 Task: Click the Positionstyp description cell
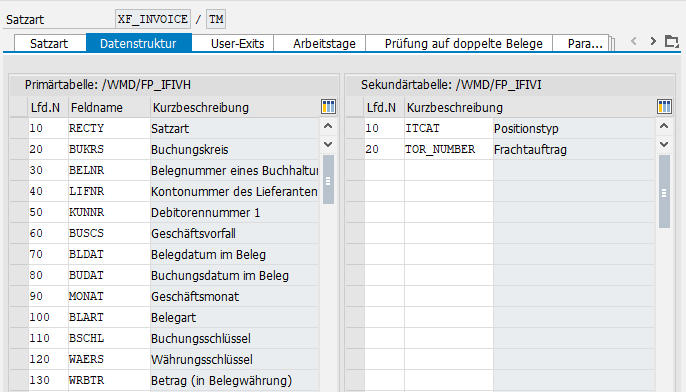[x=574, y=128]
